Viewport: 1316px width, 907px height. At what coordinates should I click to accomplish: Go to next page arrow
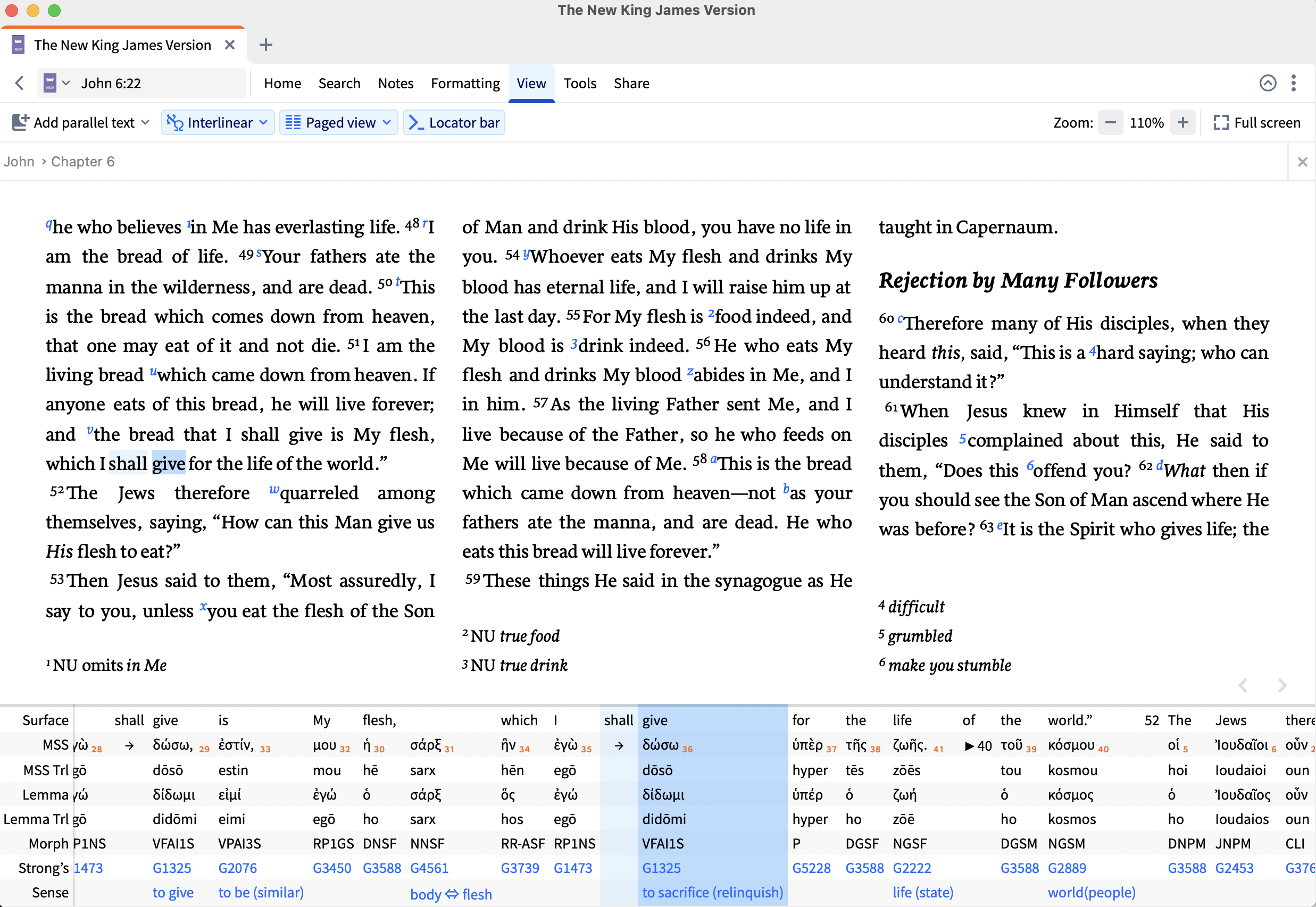click(x=1282, y=685)
